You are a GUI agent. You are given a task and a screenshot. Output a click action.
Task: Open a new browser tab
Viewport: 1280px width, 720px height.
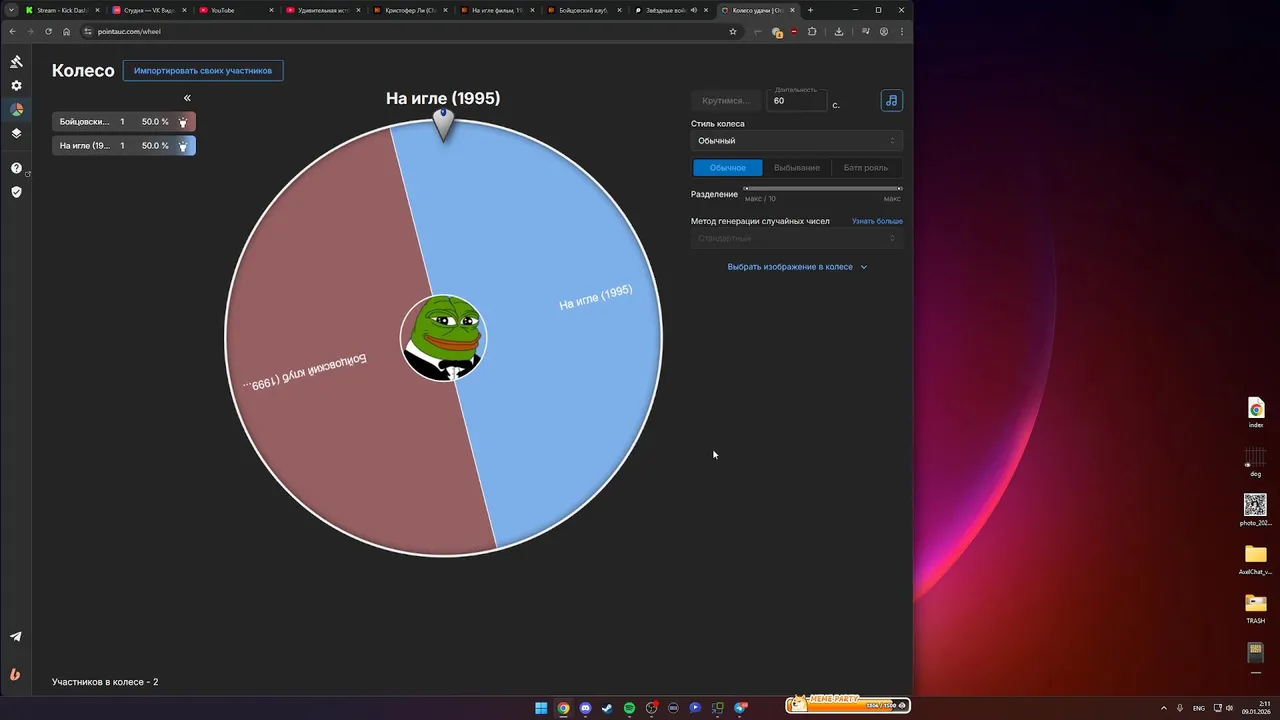pyautogui.click(x=810, y=10)
